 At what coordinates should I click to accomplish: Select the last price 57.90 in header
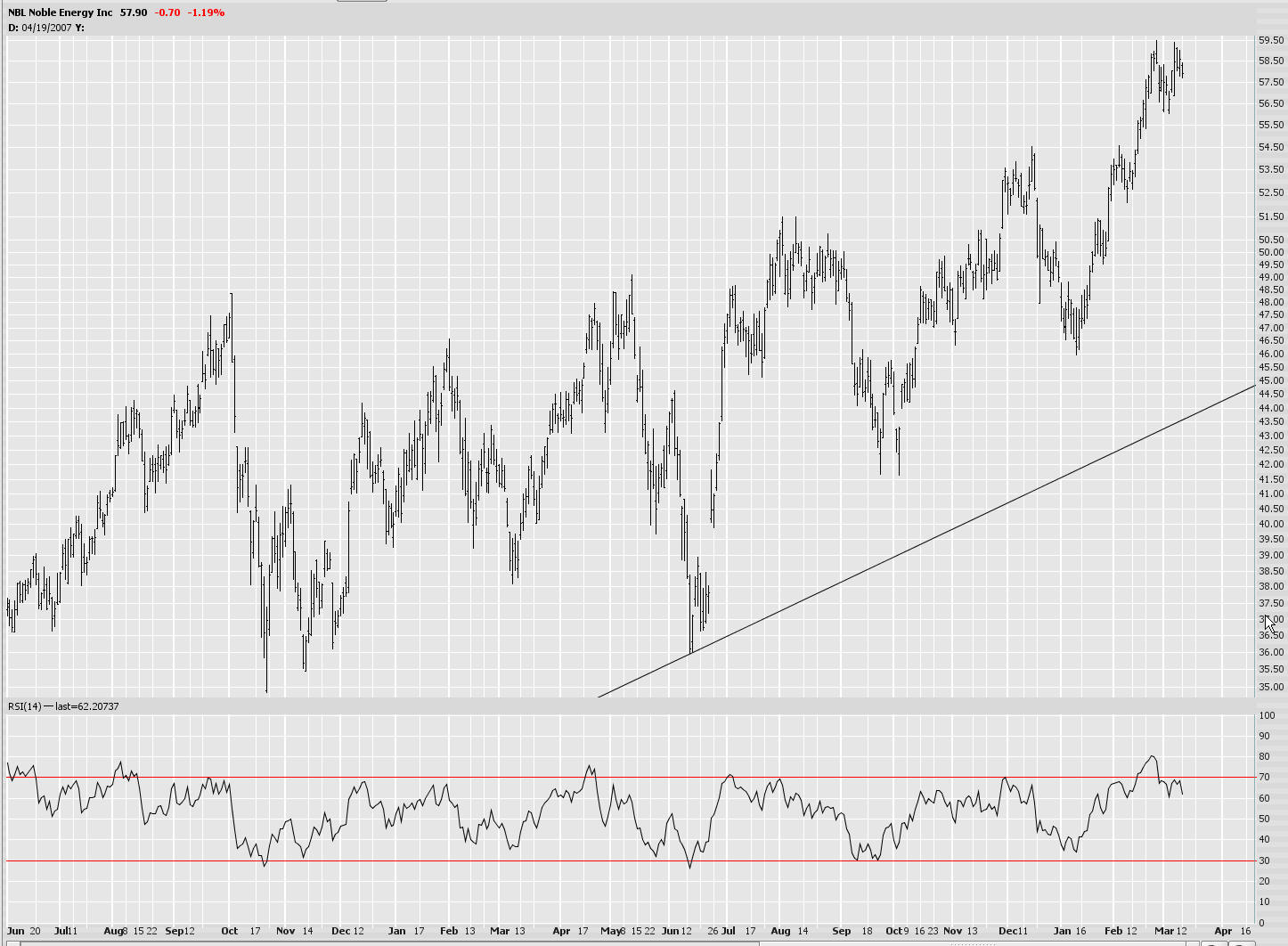134,12
